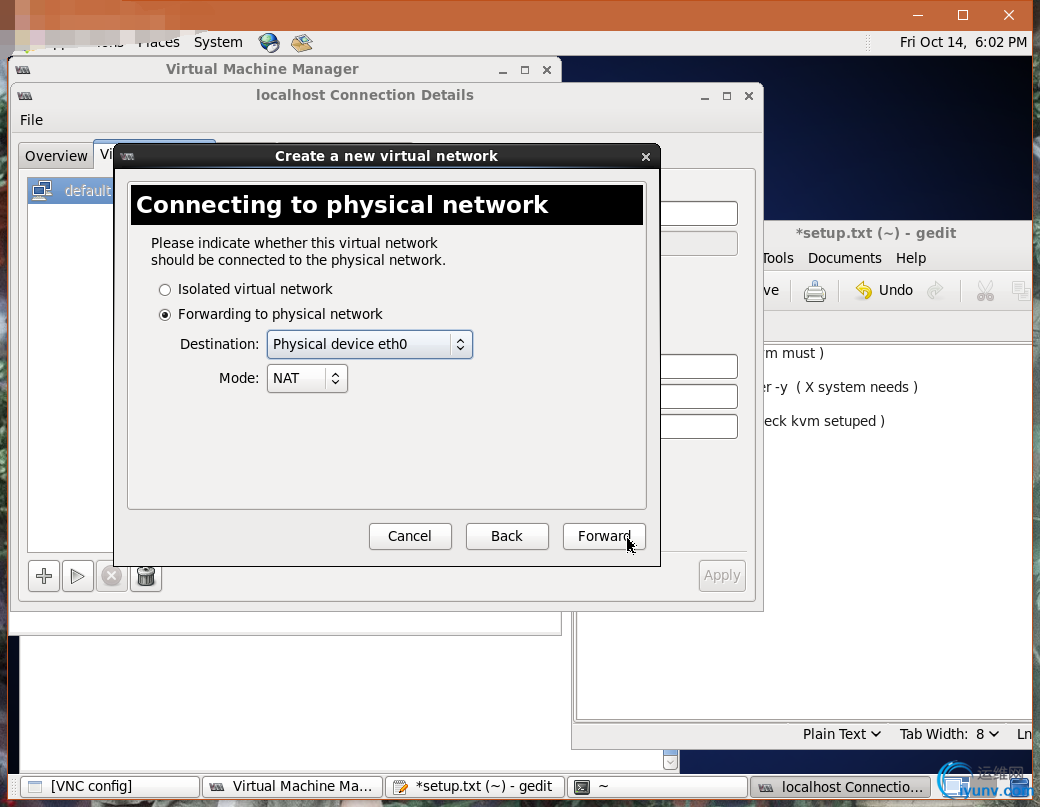
Task: Click the Connection Details window title icon
Action: [25, 95]
